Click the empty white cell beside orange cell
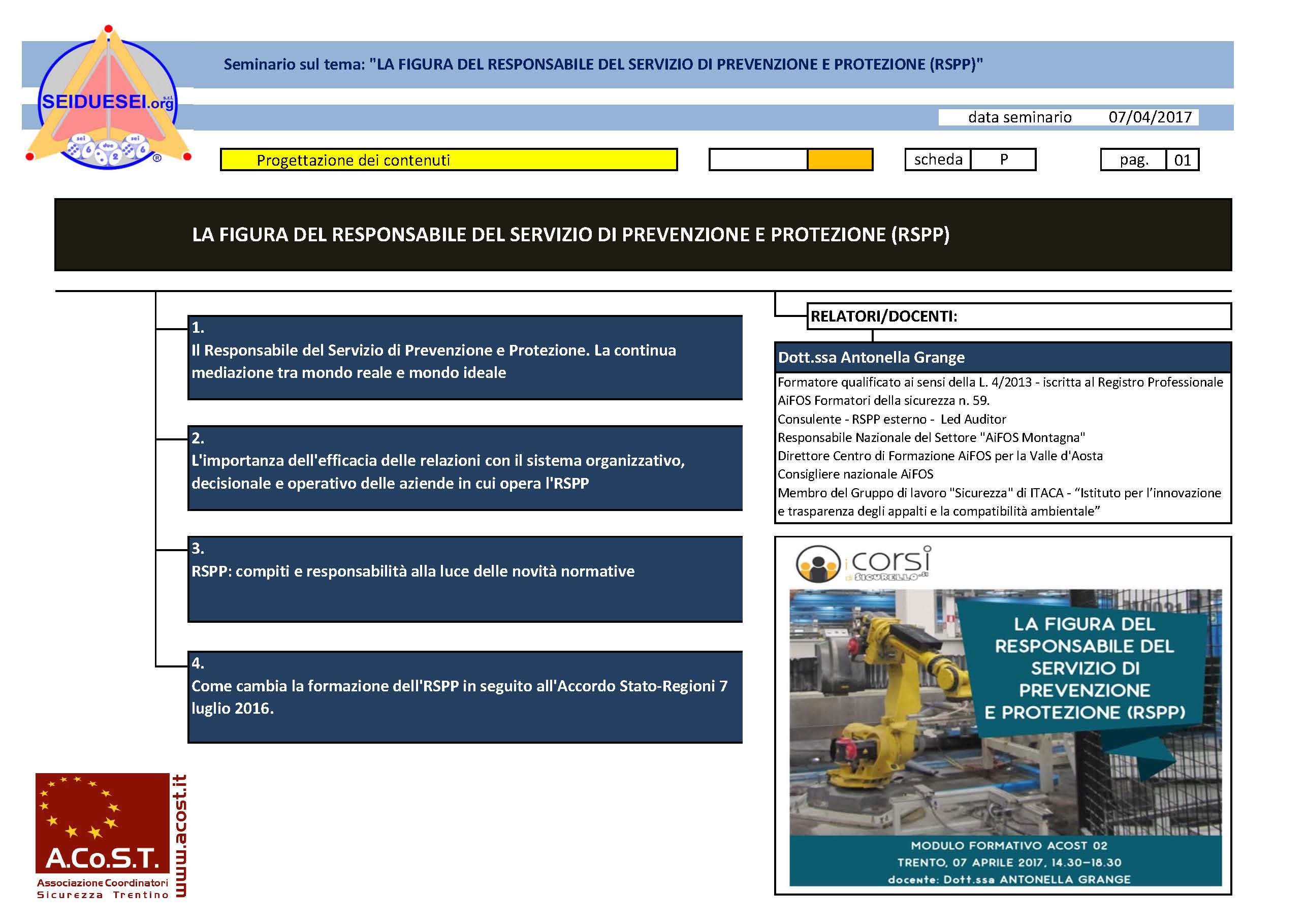 click(758, 160)
